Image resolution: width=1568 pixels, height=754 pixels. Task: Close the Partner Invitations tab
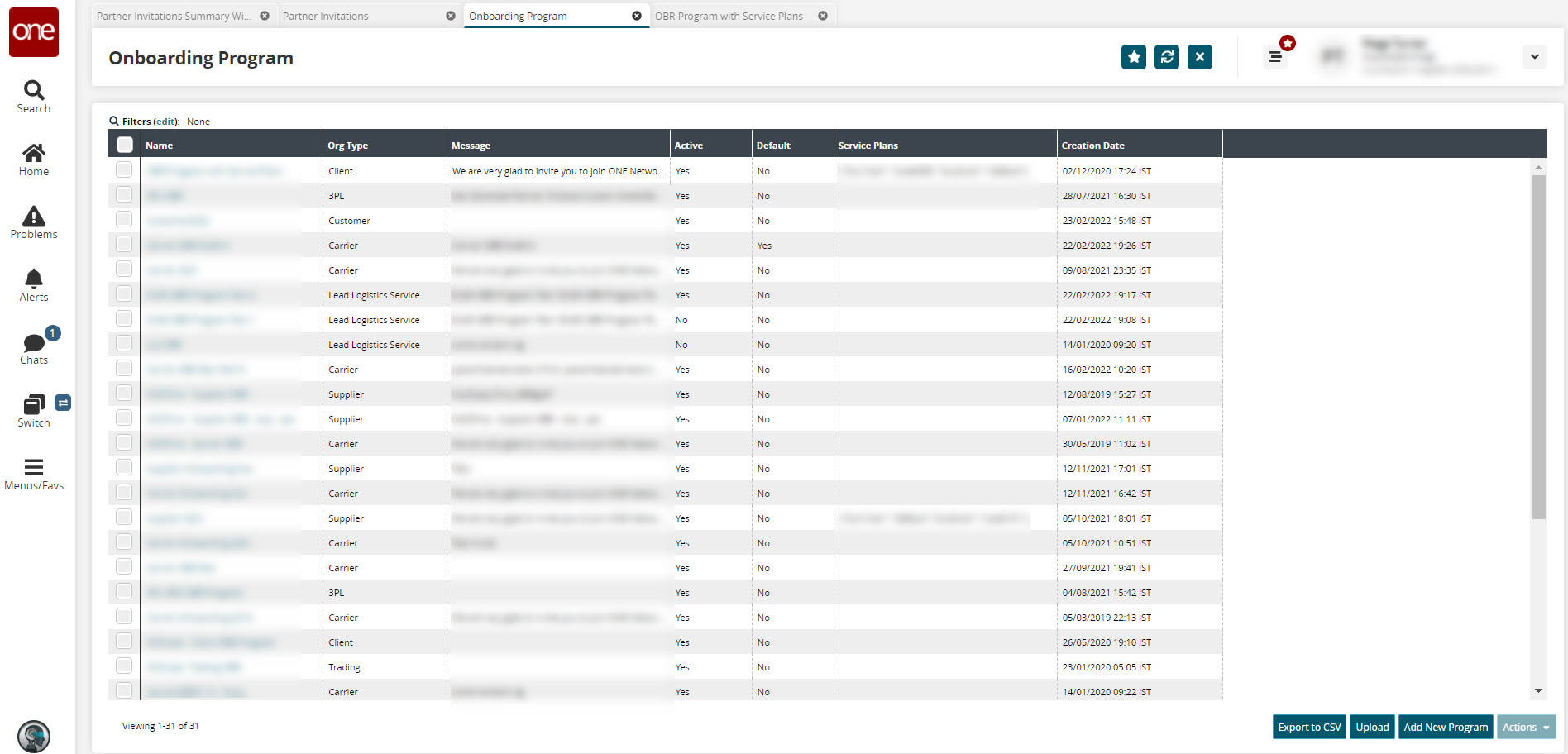[x=451, y=16]
